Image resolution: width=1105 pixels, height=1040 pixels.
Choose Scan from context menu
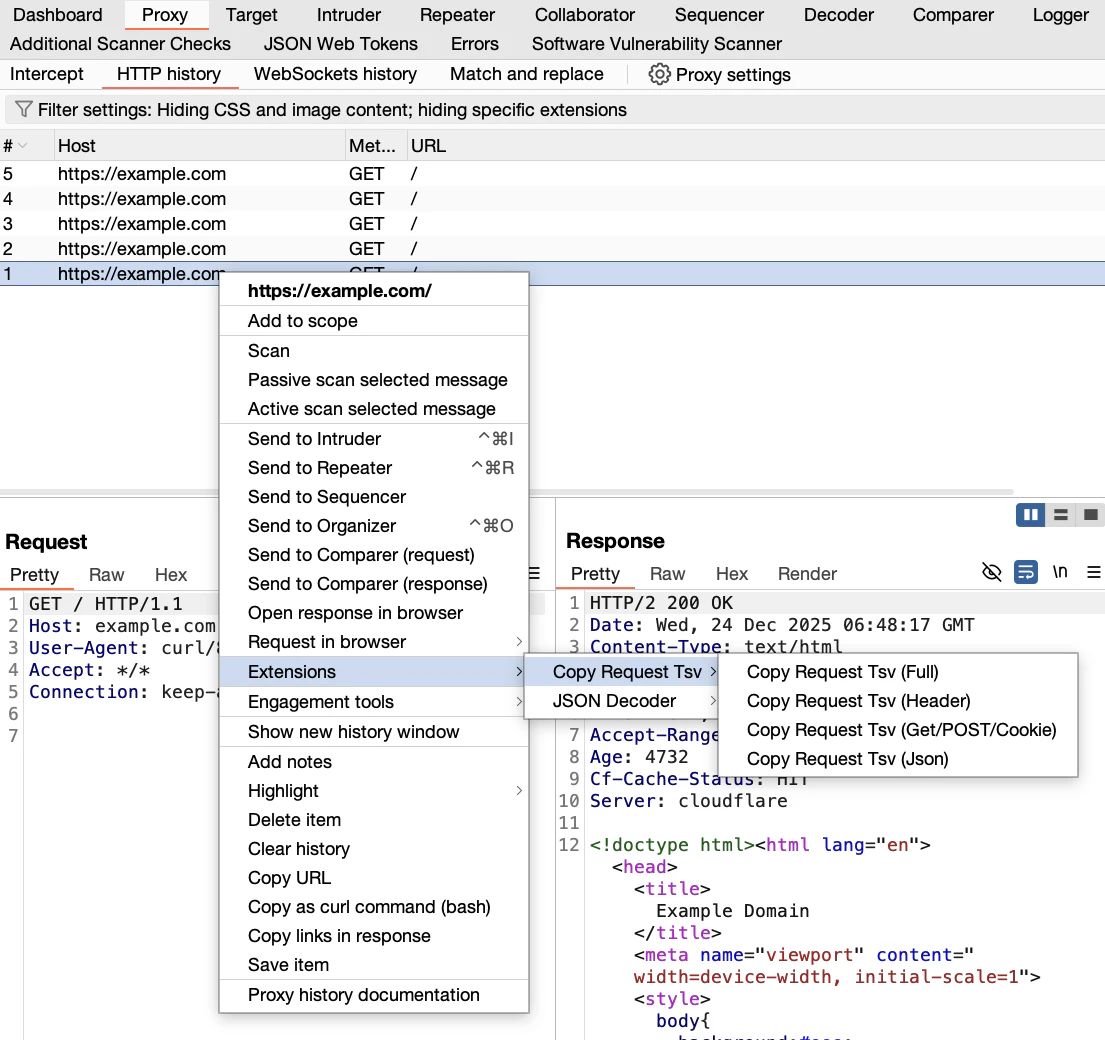click(x=374, y=351)
